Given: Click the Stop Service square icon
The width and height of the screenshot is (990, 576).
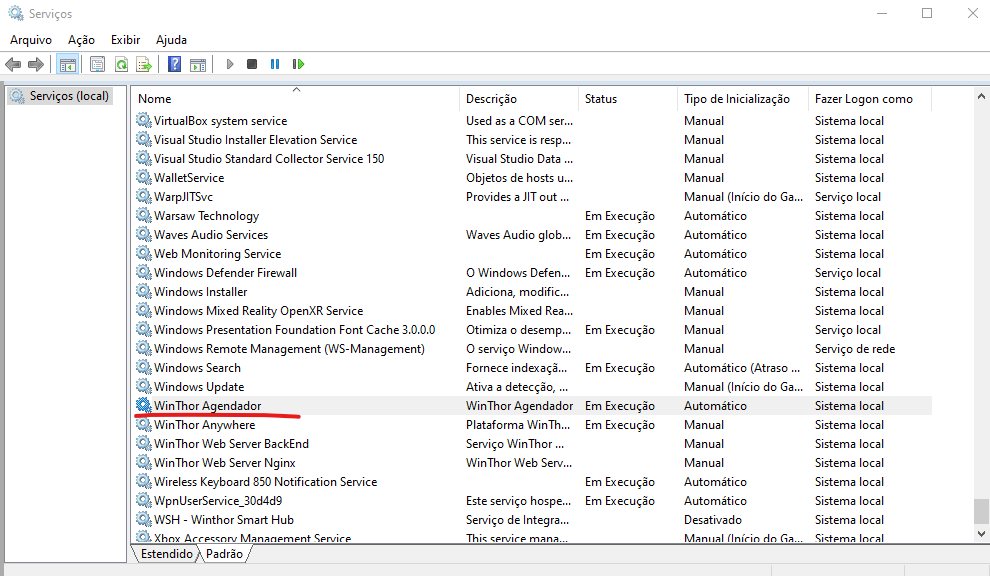Looking at the screenshot, I should 252,64.
